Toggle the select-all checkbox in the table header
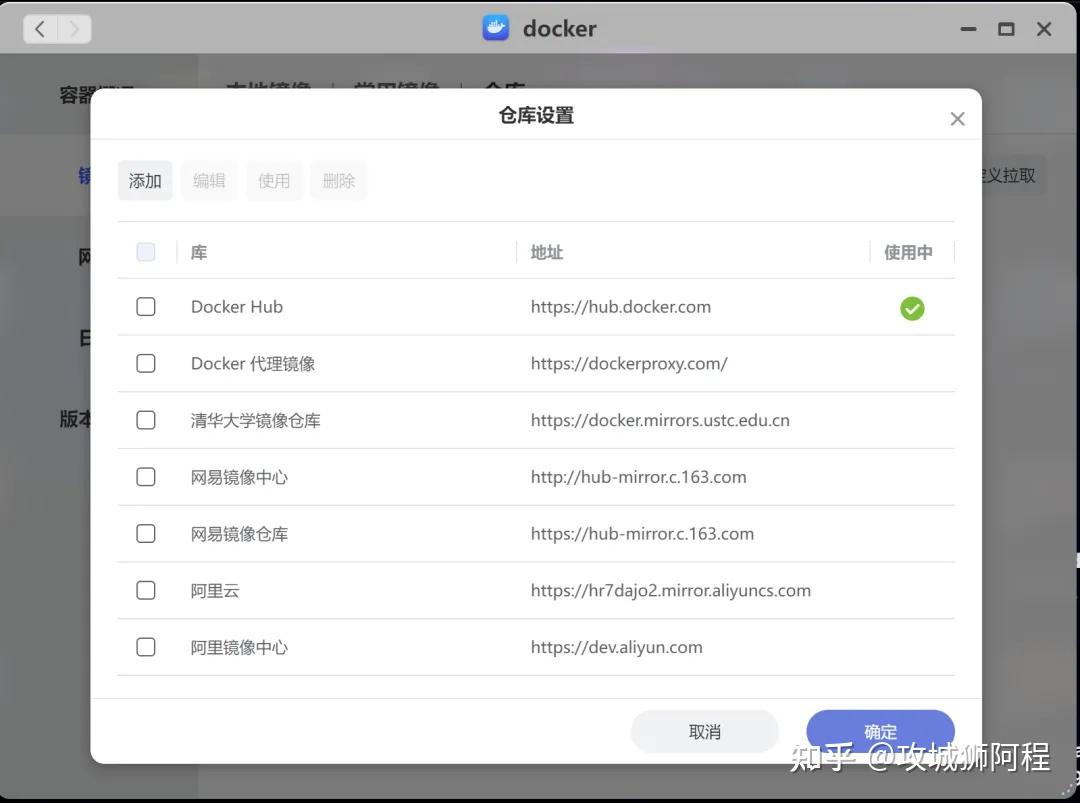 [x=146, y=252]
